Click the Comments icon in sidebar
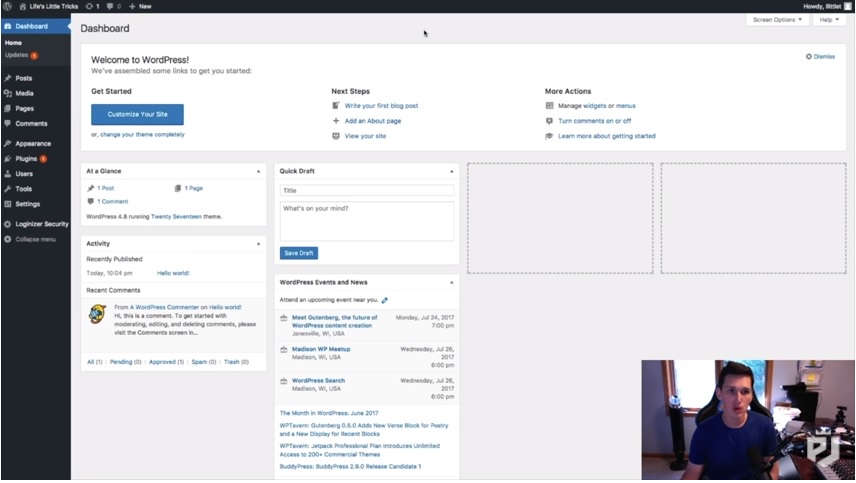Image resolution: width=856 pixels, height=483 pixels. [8, 123]
